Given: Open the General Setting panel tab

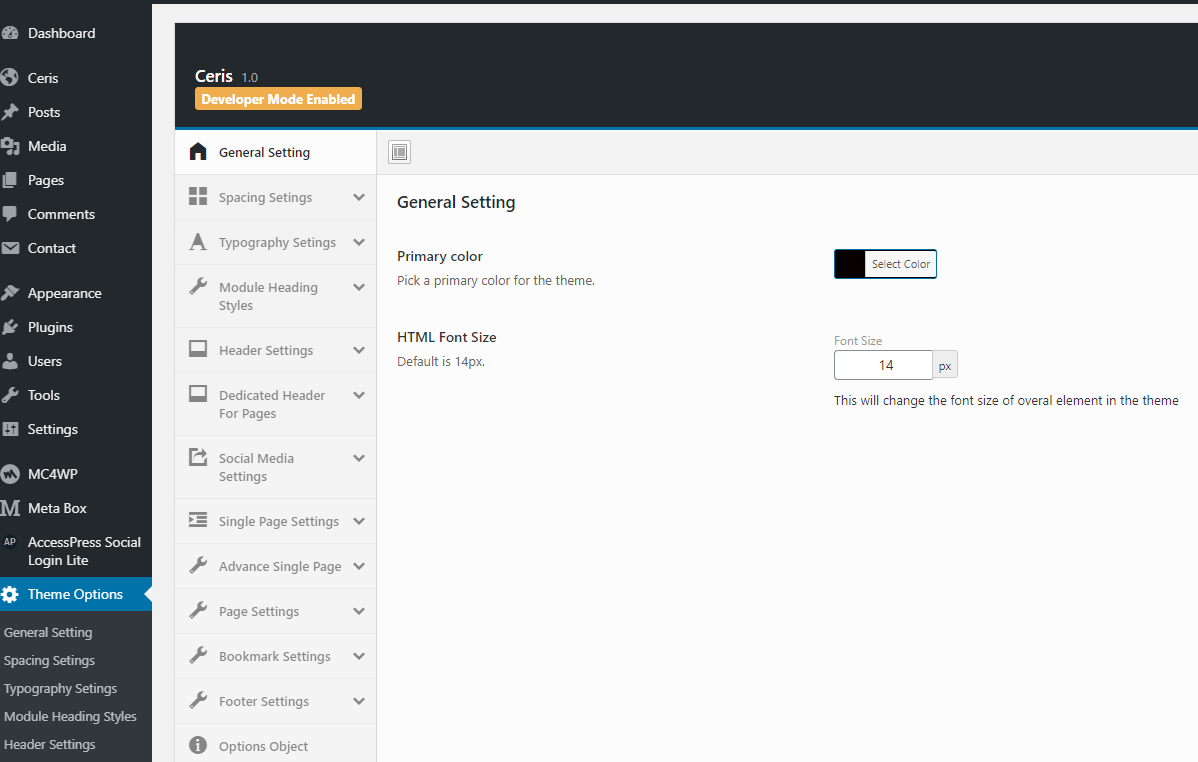Looking at the screenshot, I should point(276,152).
